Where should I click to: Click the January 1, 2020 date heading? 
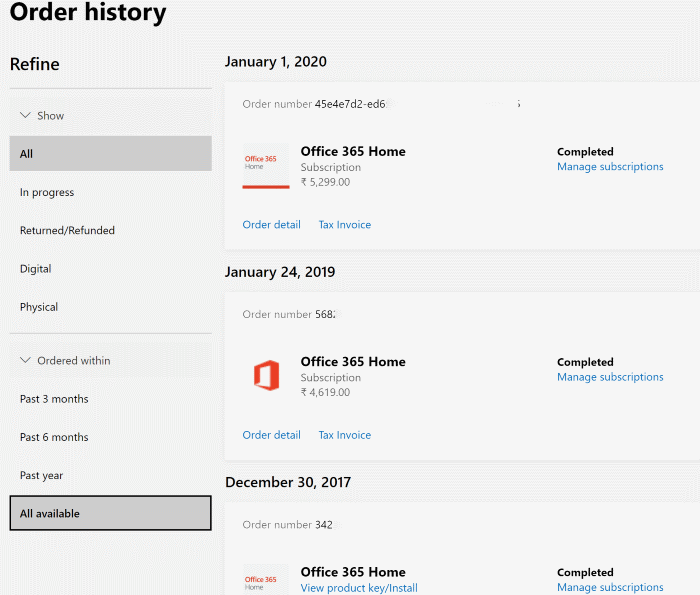[275, 62]
